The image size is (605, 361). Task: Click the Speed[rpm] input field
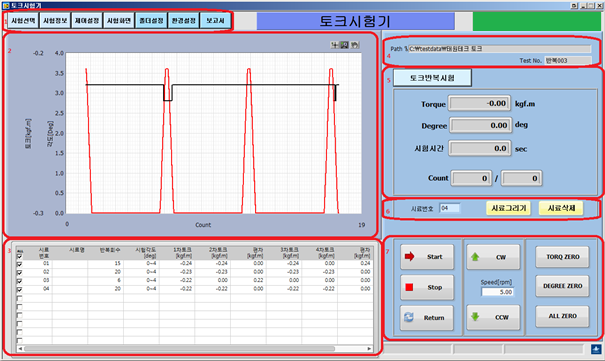point(497,292)
